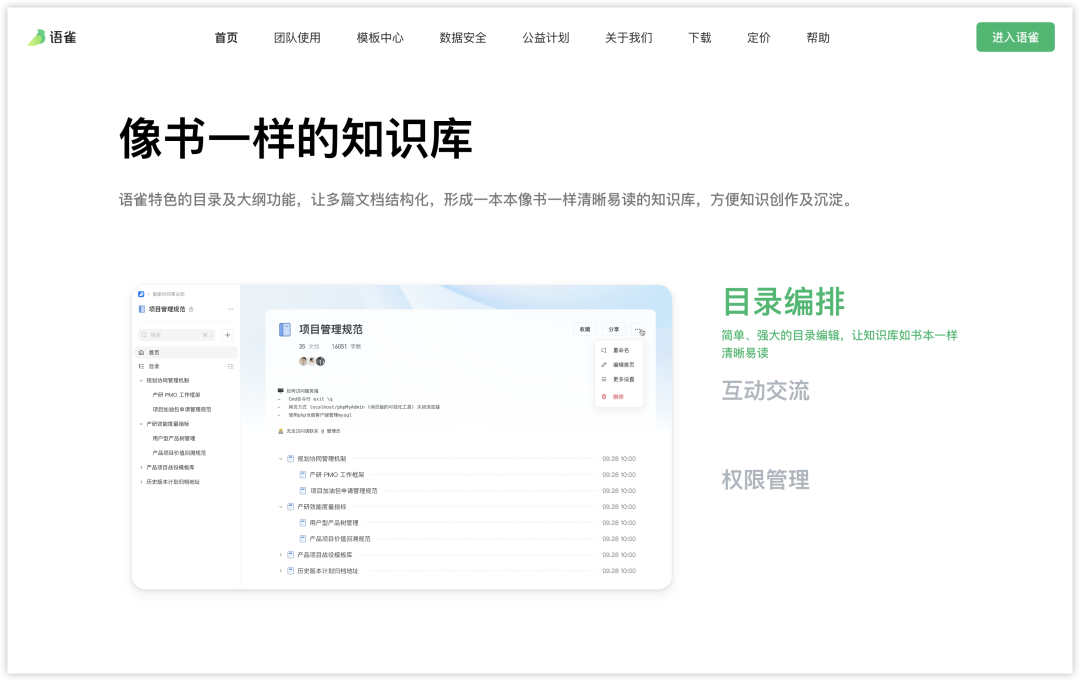Switch to the 互动交流 feature
The width and height of the screenshot is (1080, 681).
(765, 390)
